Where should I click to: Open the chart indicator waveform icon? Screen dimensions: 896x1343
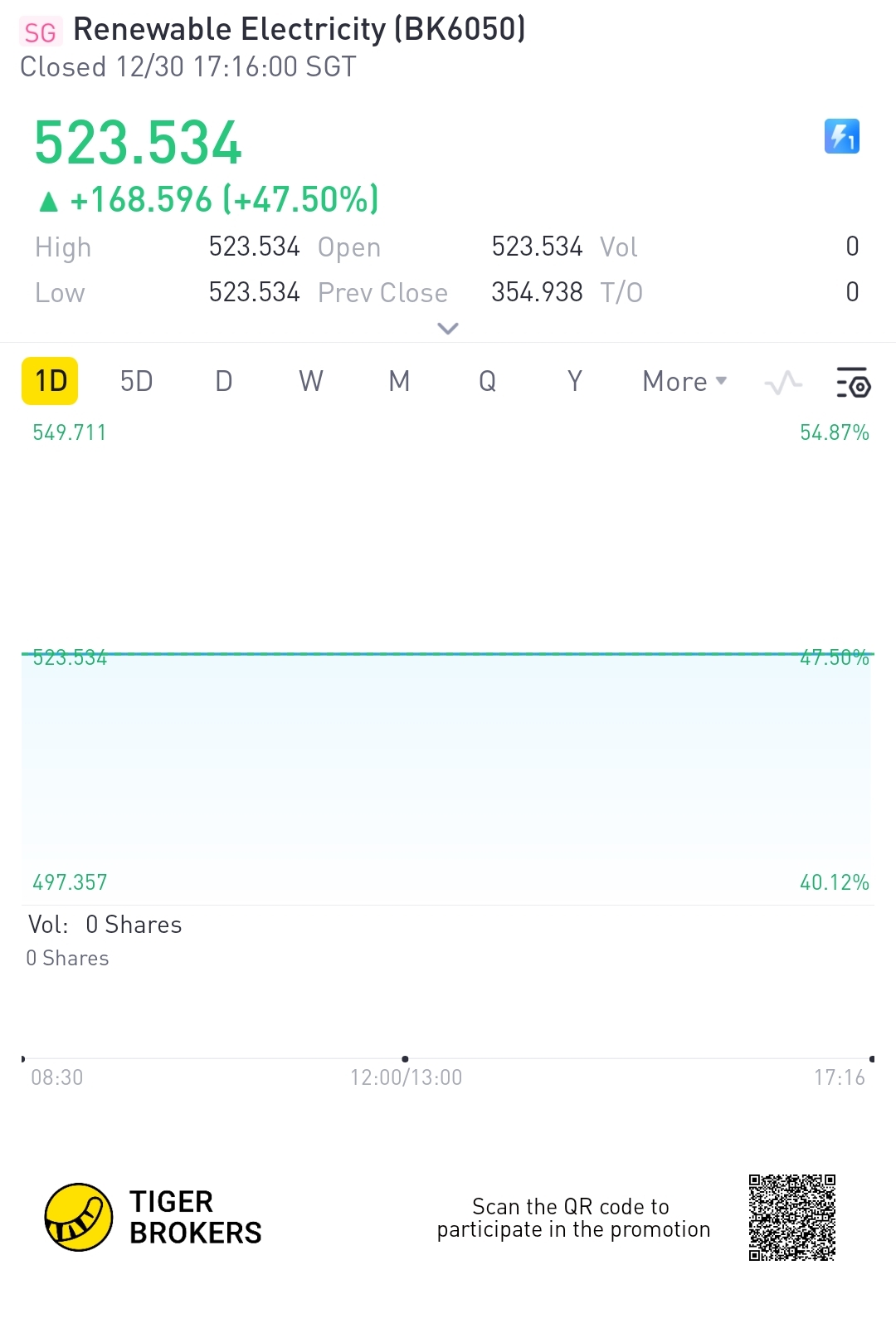click(x=783, y=383)
